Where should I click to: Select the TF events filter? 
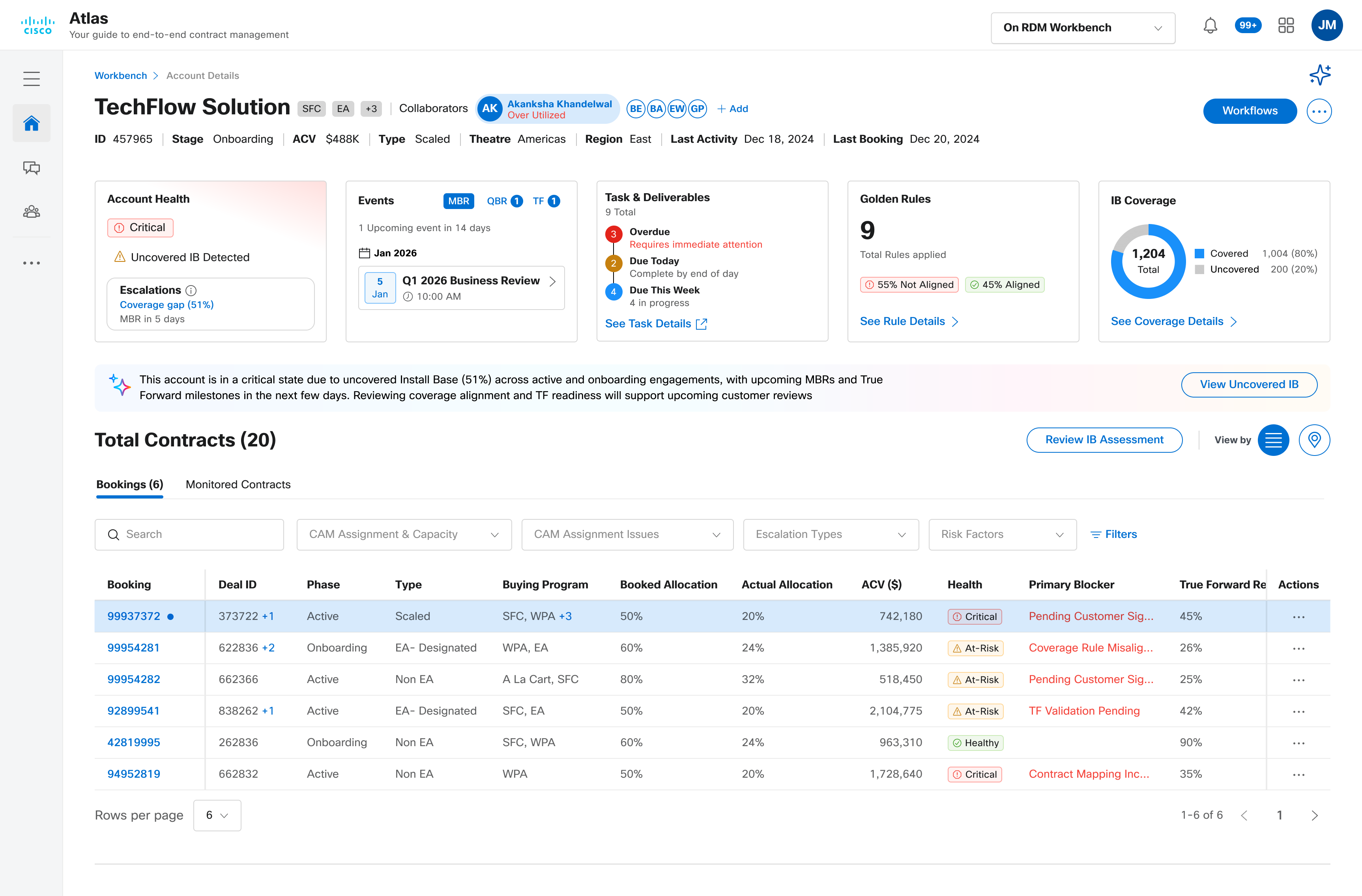(x=546, y=201)
